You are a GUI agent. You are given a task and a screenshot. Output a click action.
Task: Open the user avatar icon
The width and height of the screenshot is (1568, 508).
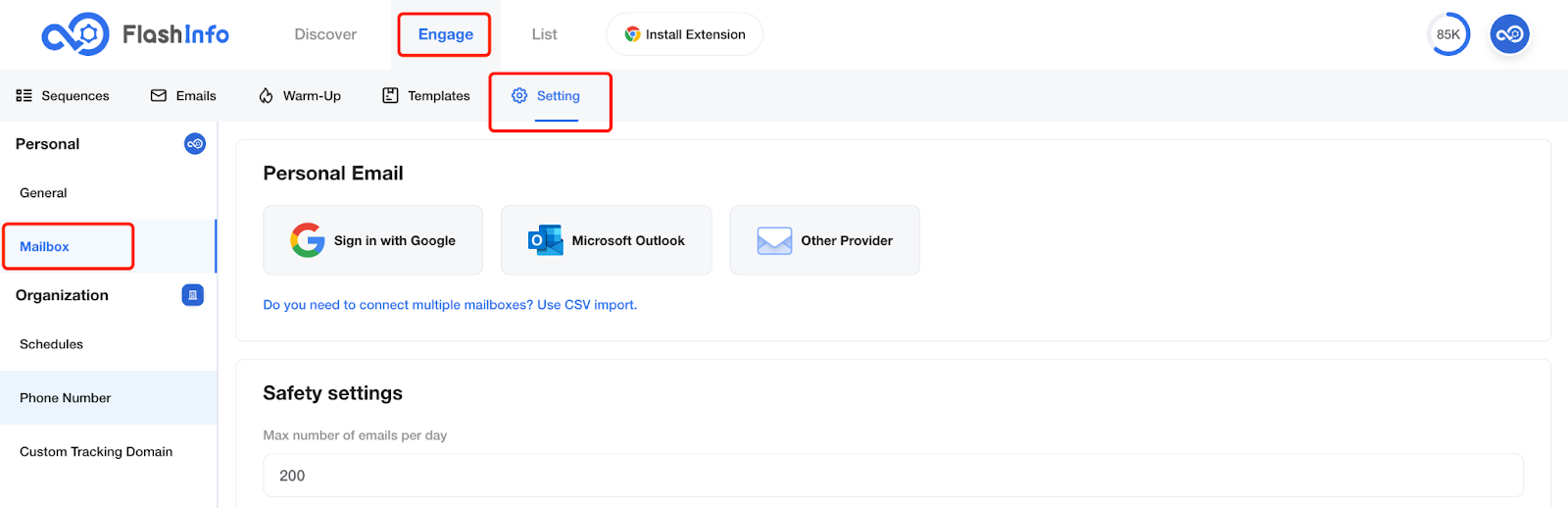pos(1510,34)
